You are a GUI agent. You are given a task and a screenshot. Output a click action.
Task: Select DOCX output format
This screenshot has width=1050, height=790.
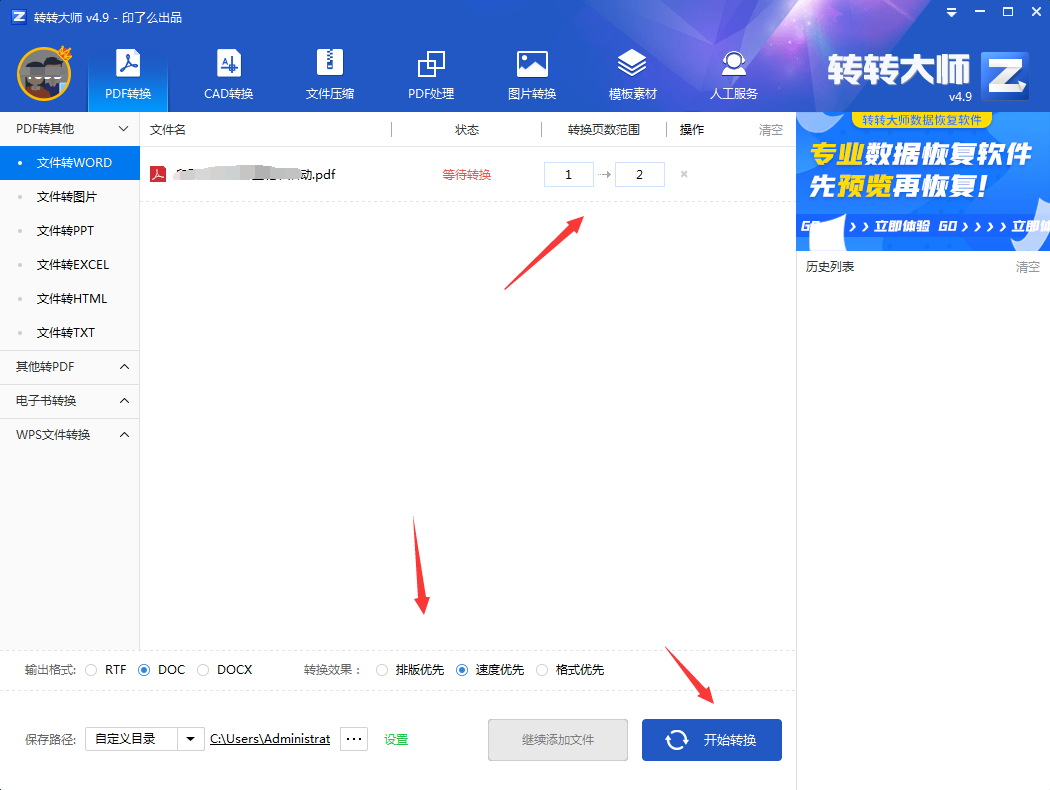coord(203,669)
